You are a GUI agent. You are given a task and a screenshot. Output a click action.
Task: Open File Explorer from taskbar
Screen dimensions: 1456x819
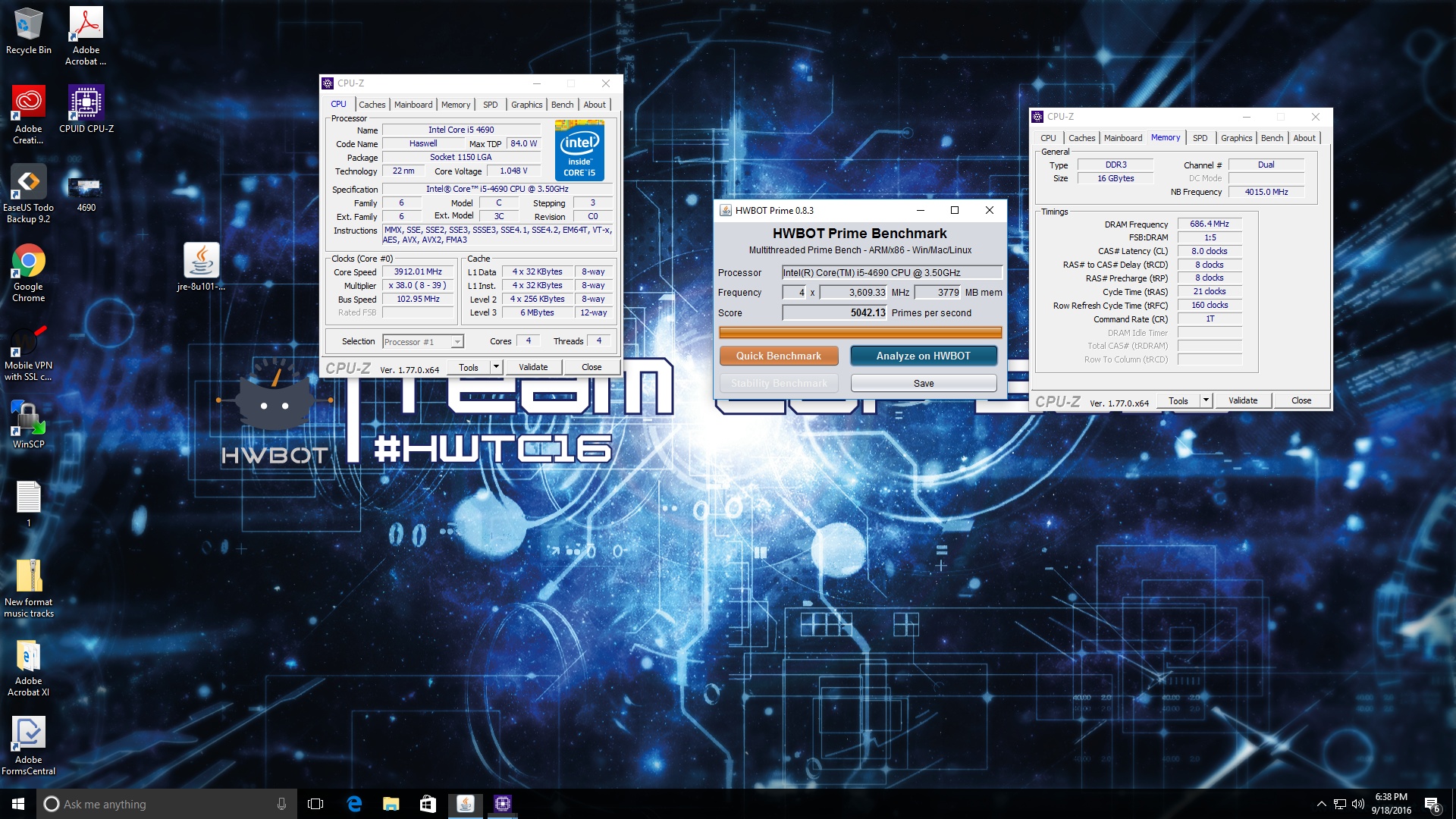click(391, 804)
